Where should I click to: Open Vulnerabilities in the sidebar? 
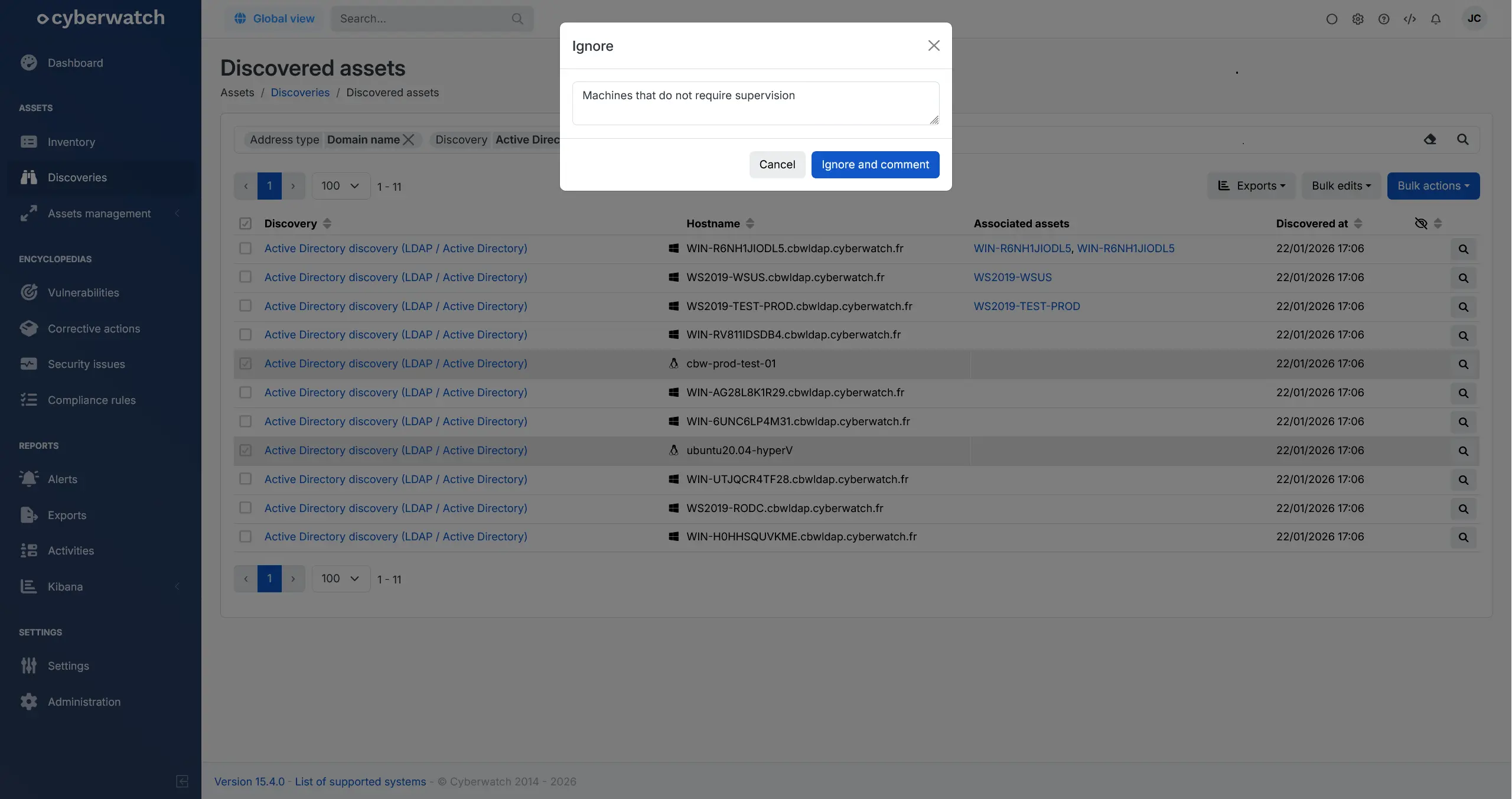click(83, 293)
